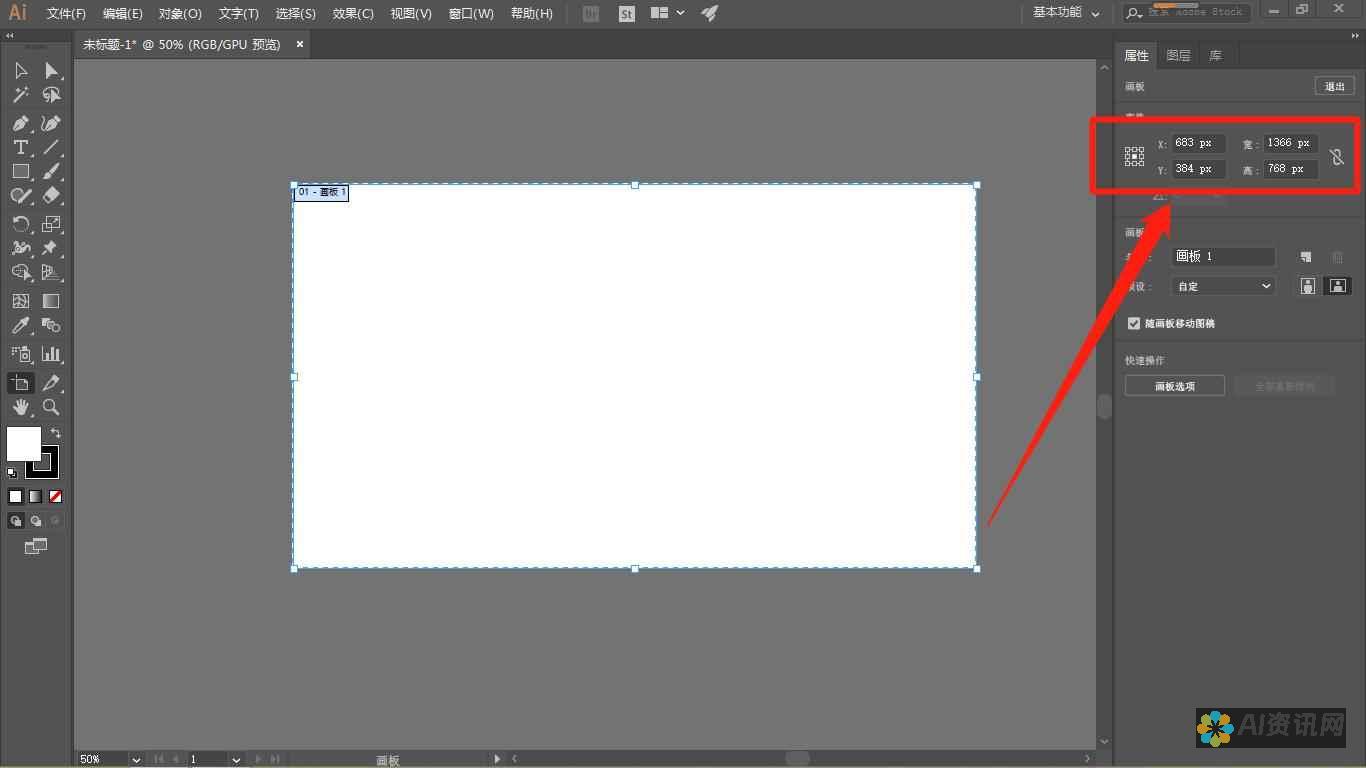This screenshot has width=1366, height=768.
Task: Select the Direct Selection tool
Action: click(x=51, y=71)
